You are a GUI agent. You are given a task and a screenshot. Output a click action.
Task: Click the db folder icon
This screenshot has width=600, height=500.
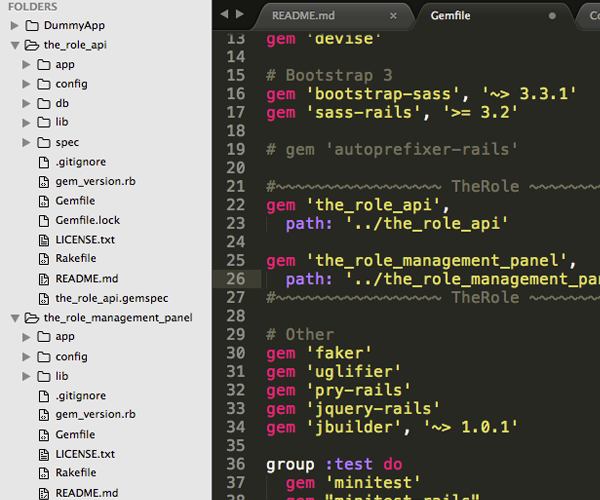44,103
